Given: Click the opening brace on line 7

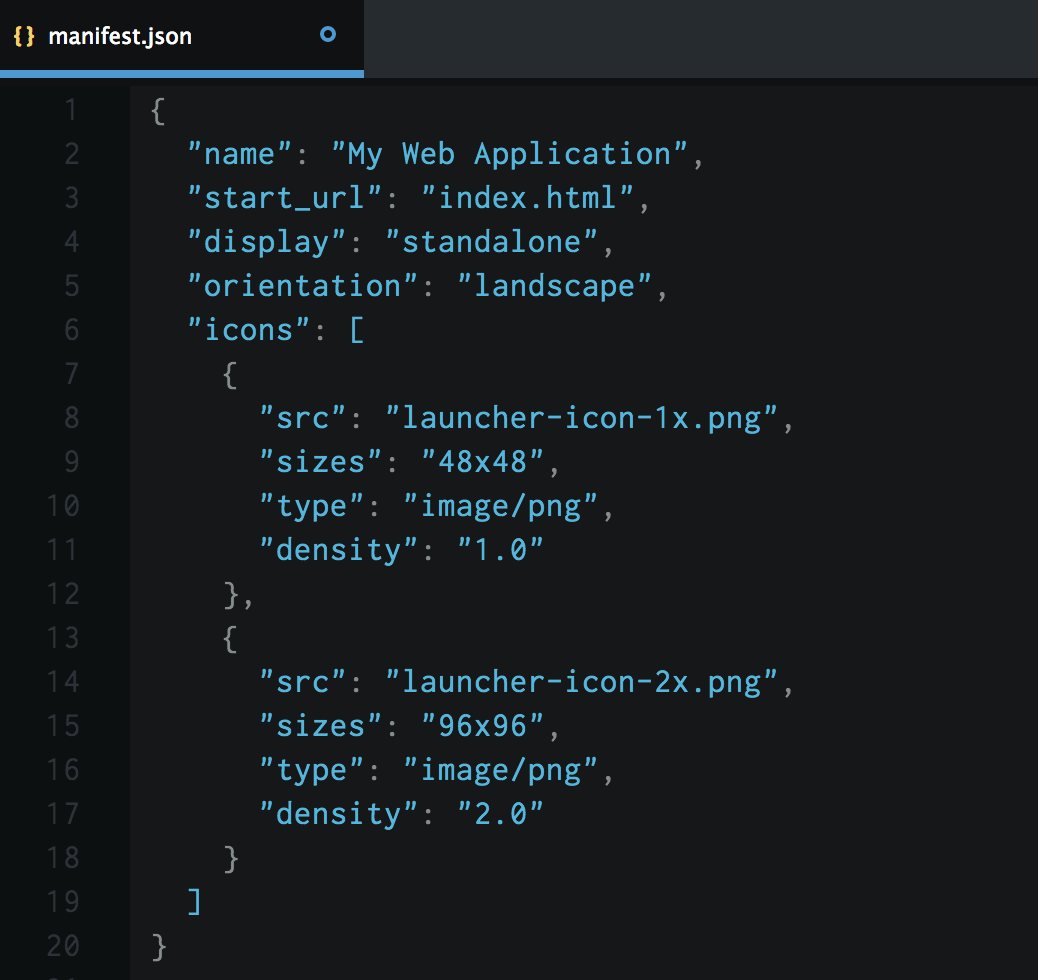Looking at the screenshot, I should tap(230, 374).
